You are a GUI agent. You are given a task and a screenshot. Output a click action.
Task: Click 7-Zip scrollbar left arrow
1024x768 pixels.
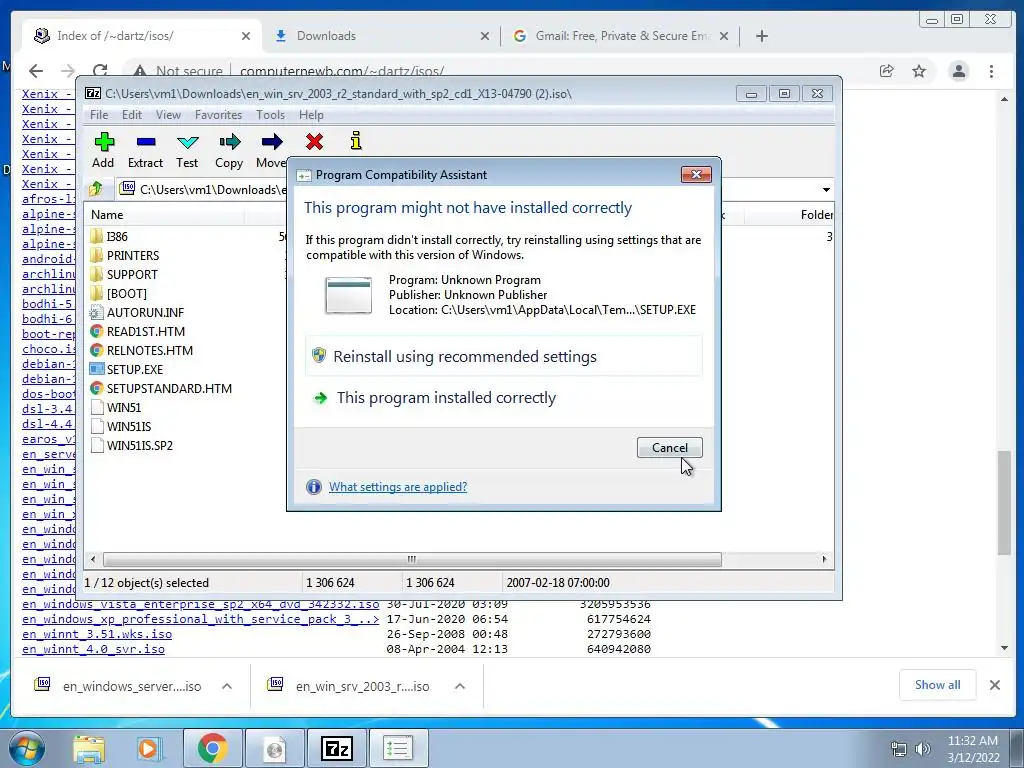tap(93, 560)
